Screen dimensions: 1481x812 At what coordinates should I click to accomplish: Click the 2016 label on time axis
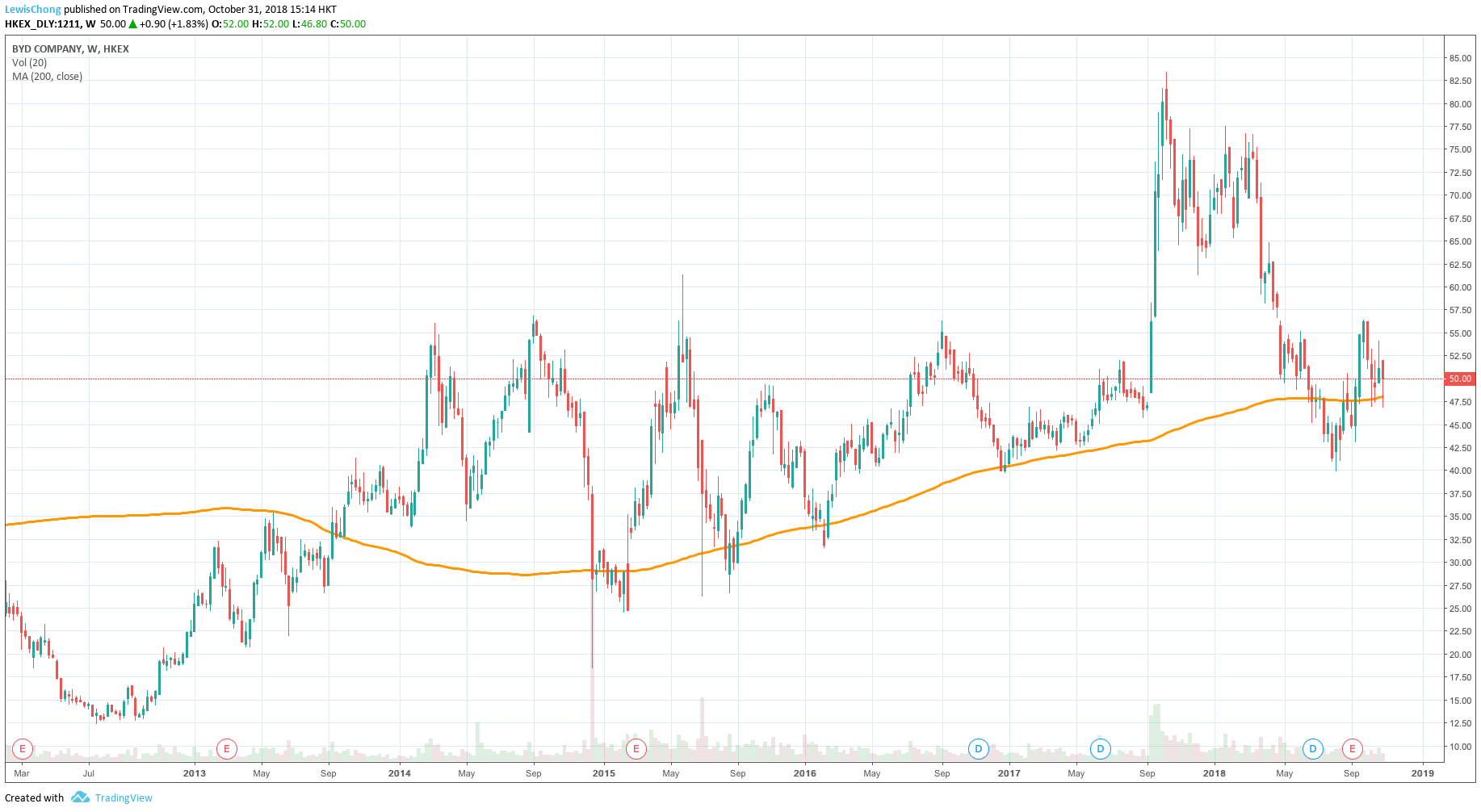tap(805, 773)
